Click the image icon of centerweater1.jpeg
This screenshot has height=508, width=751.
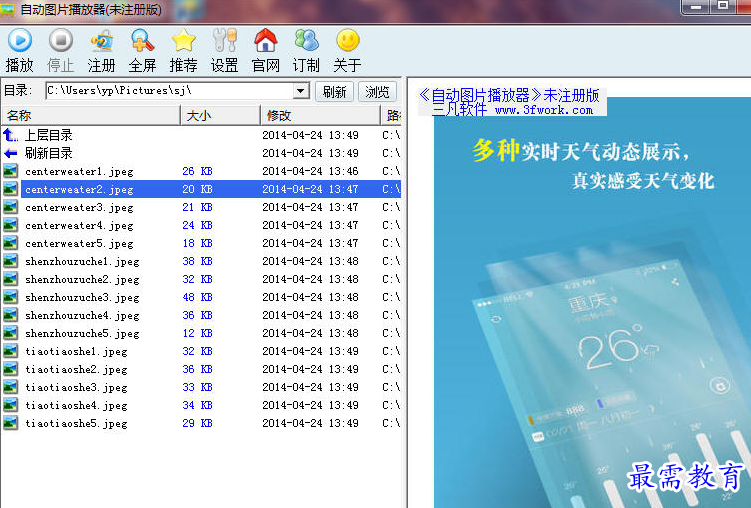coord(11,171)
